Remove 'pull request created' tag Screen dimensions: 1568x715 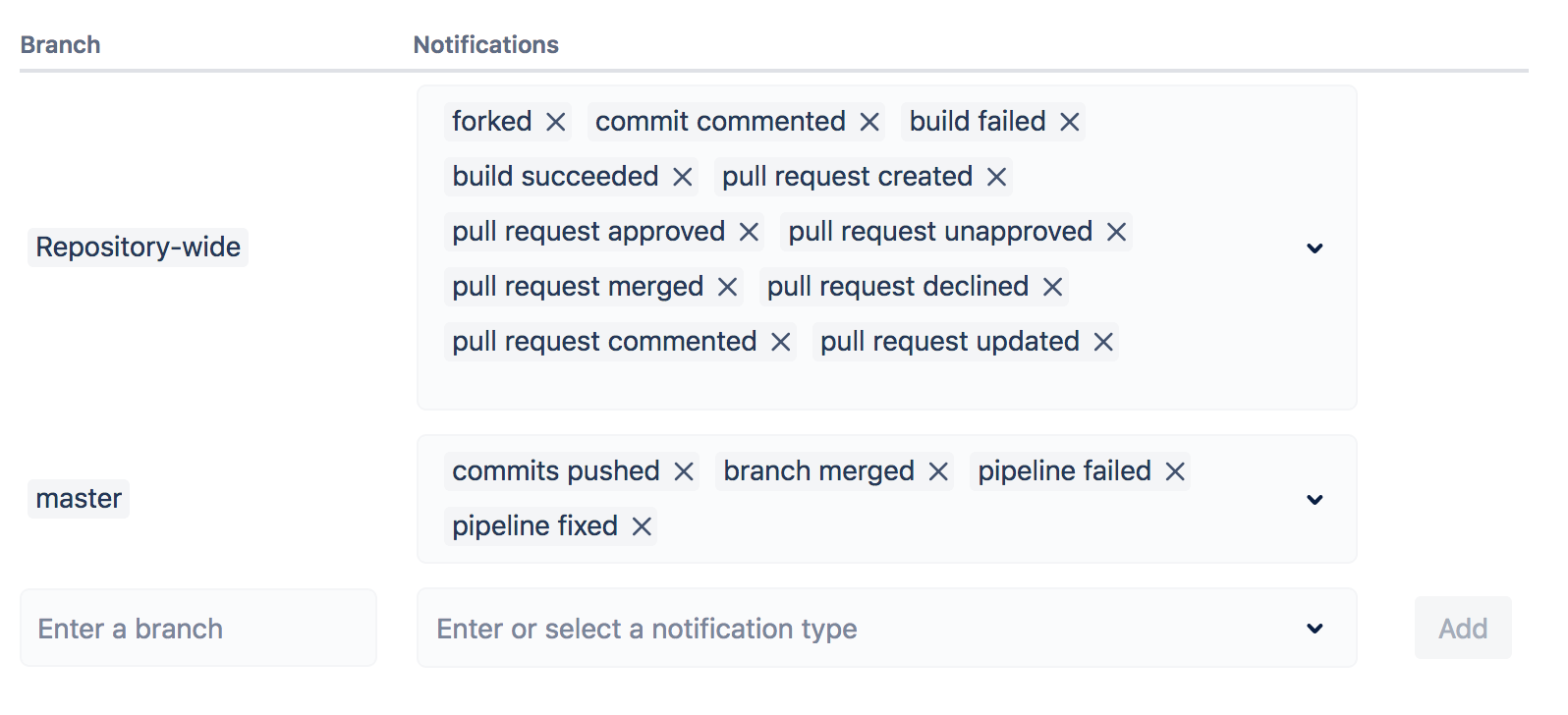997,177
